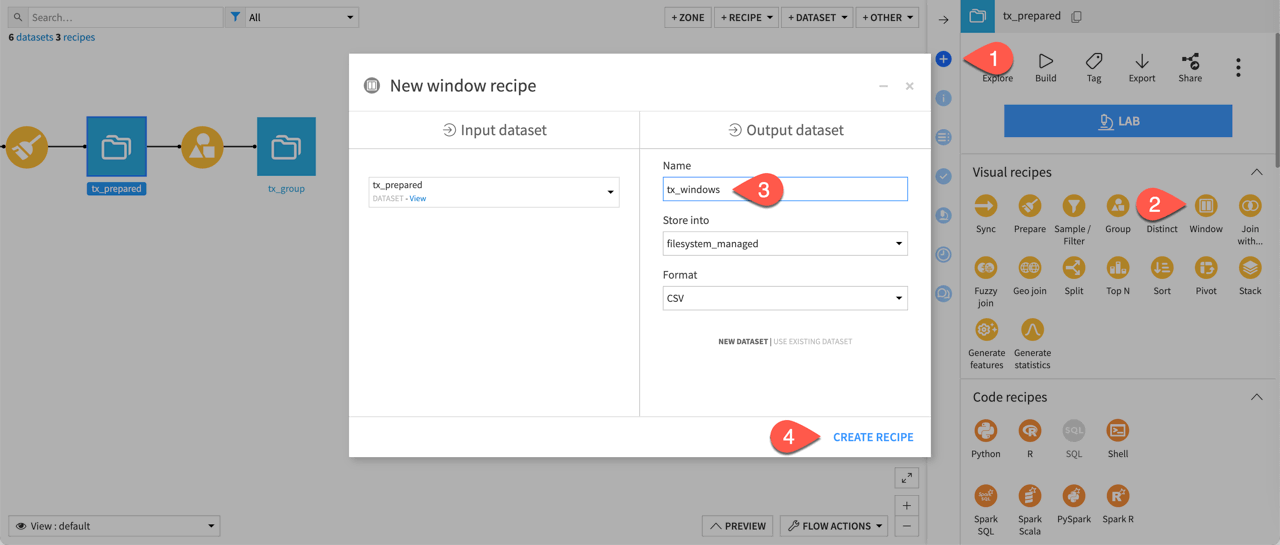Click the zoom in plus button
The height and width of the screenshot is (545, 1280).
(906, 506)
